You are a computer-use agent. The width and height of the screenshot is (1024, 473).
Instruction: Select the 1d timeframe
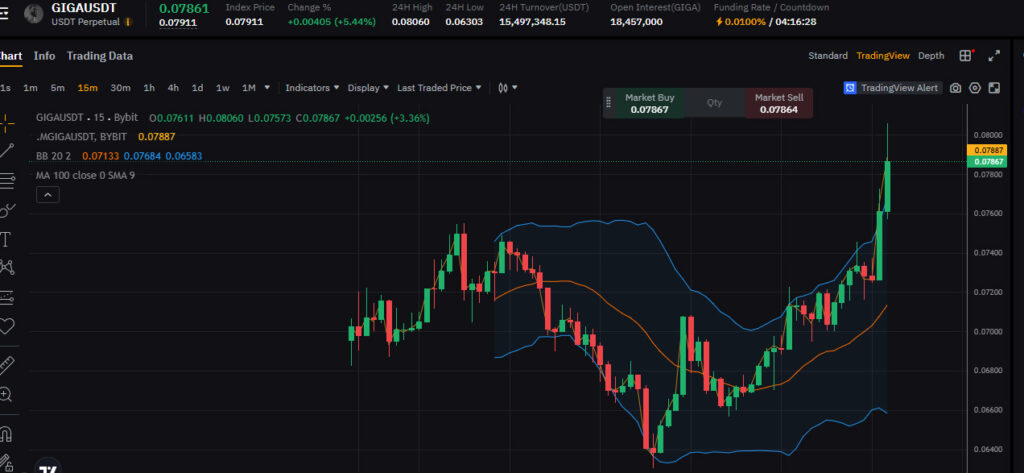(x=197, y=88)
